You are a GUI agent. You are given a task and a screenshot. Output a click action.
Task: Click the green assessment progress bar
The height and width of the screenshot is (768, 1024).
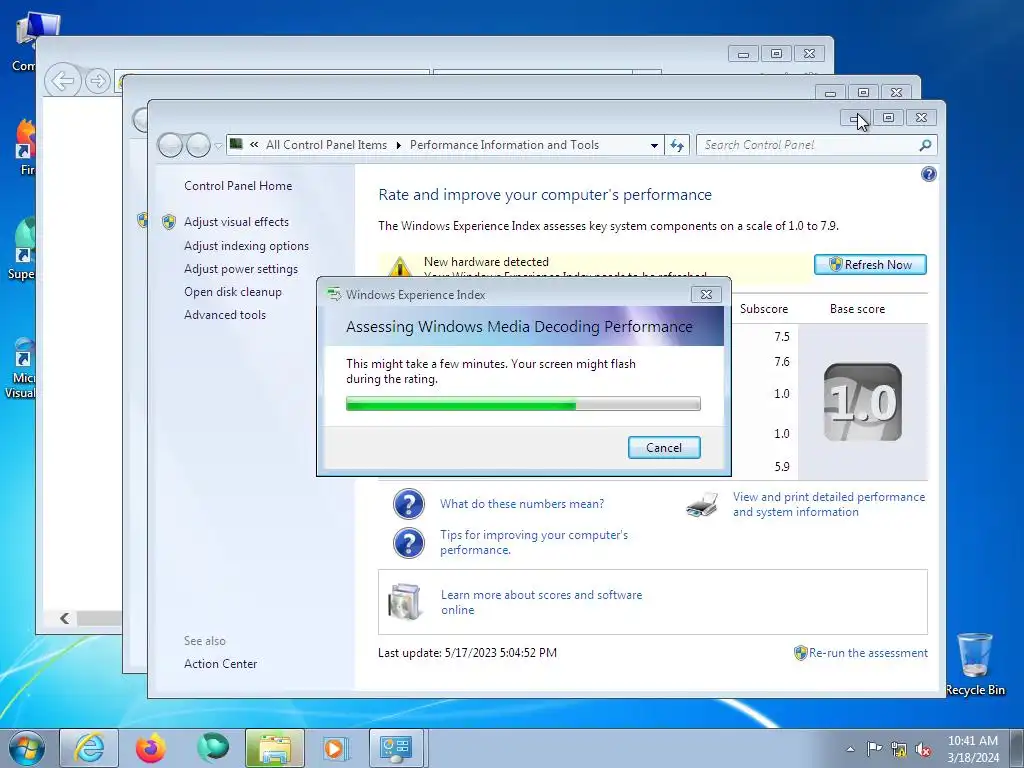click(x=523, y=404)
